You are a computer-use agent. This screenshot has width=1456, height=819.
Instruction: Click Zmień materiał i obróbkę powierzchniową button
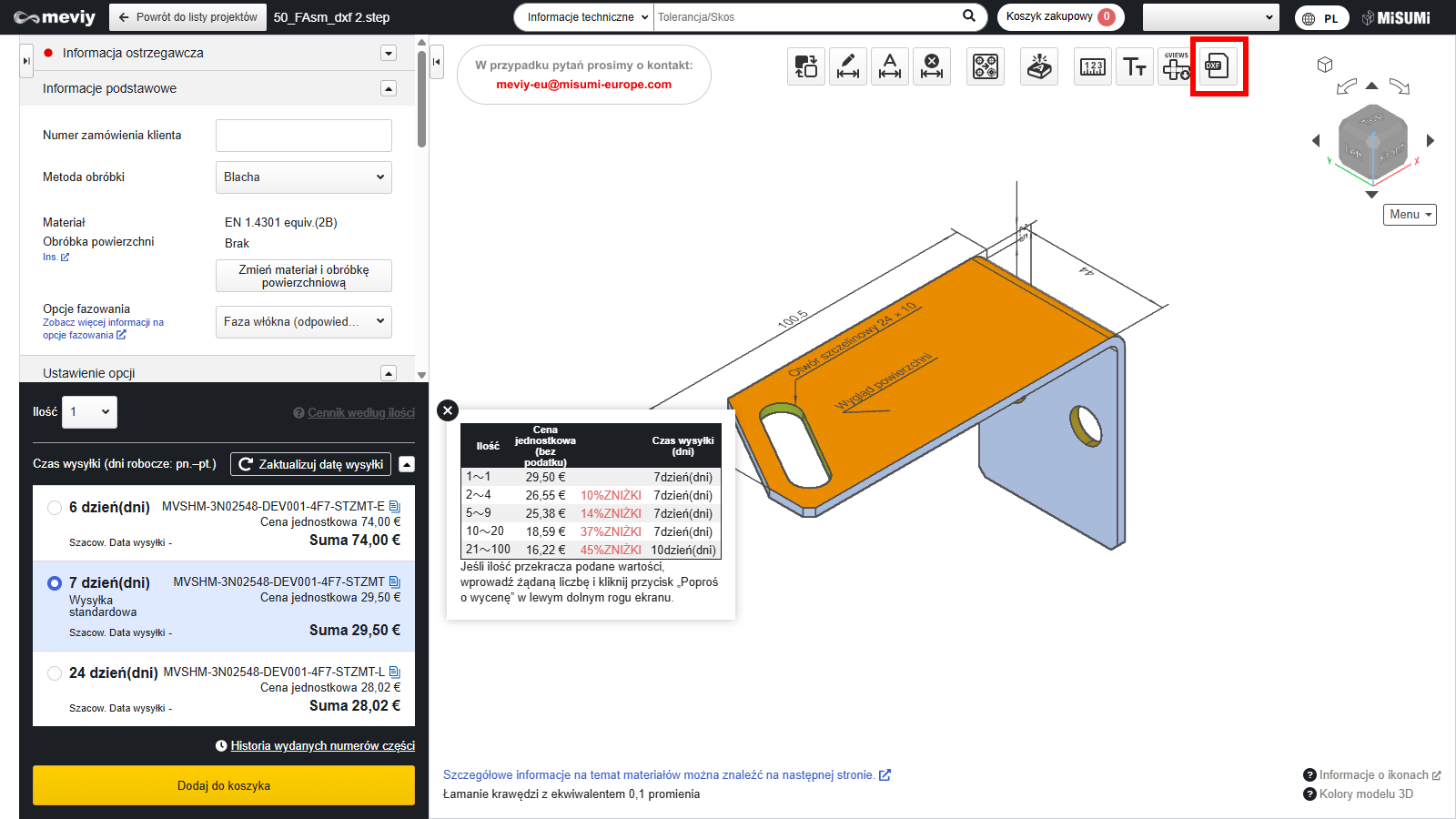click(x=303, y=276)
